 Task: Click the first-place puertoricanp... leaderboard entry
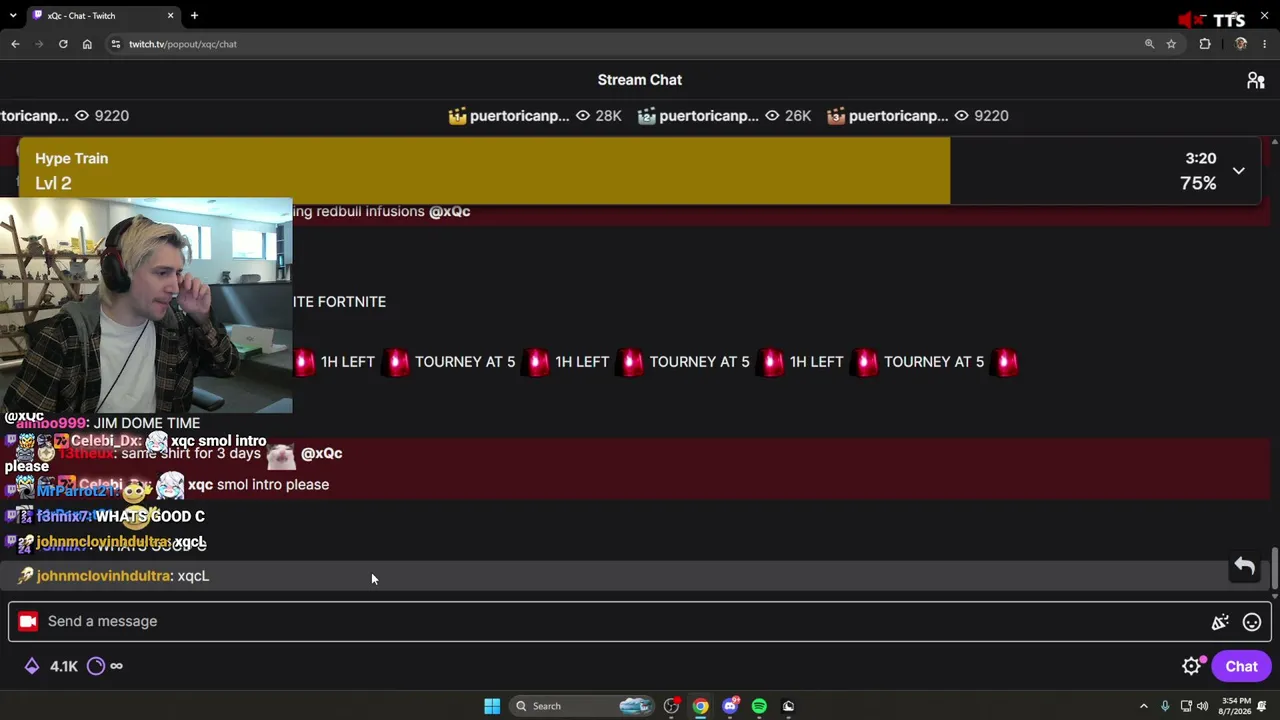tap(535, 116)
